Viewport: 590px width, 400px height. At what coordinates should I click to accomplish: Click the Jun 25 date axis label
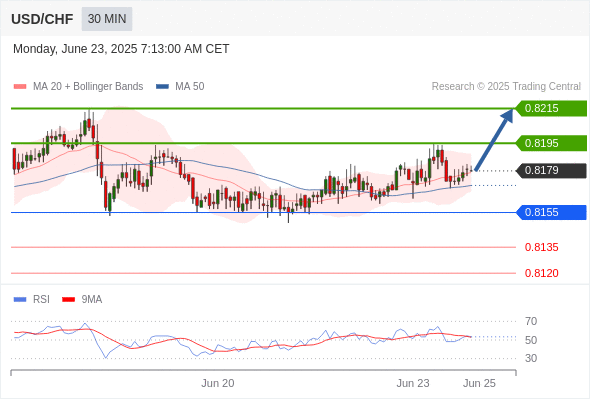click(479, 383)
